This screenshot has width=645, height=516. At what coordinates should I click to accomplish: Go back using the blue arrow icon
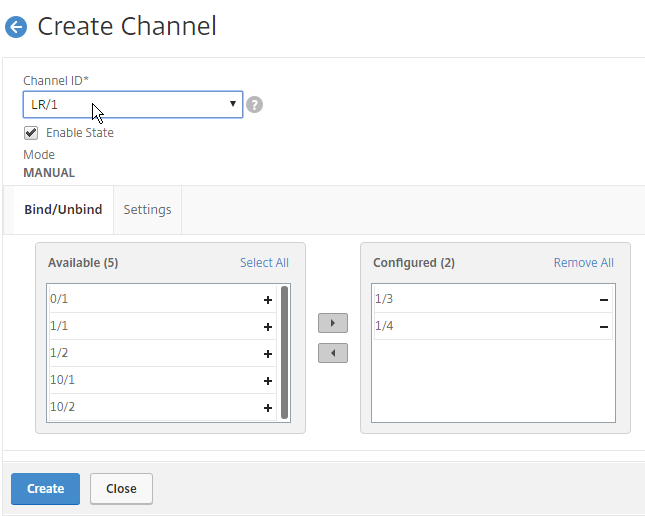[16, 27]
